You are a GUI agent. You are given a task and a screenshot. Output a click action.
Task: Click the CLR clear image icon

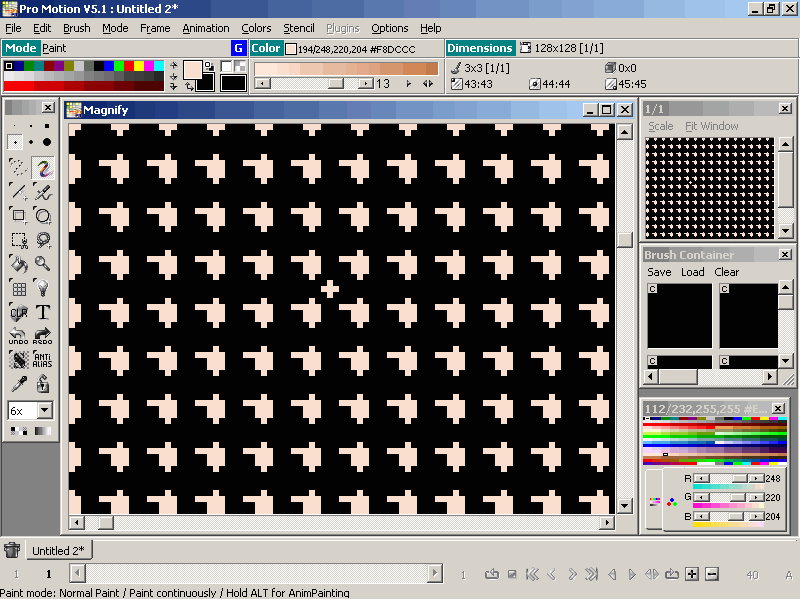(x=18, y=313)
